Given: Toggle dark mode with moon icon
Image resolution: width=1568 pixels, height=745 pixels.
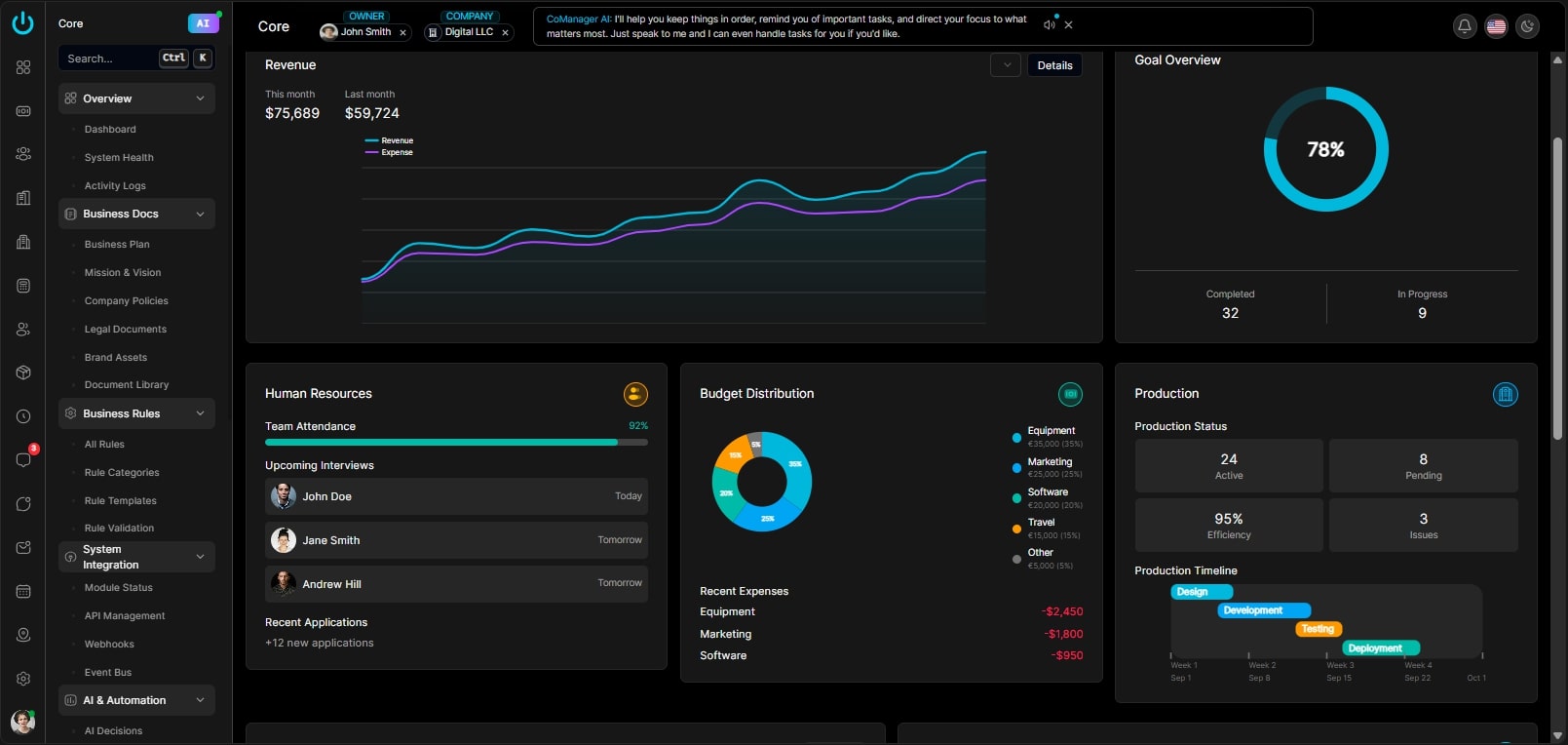Looking at the screenshot, I should (1527, 26).
